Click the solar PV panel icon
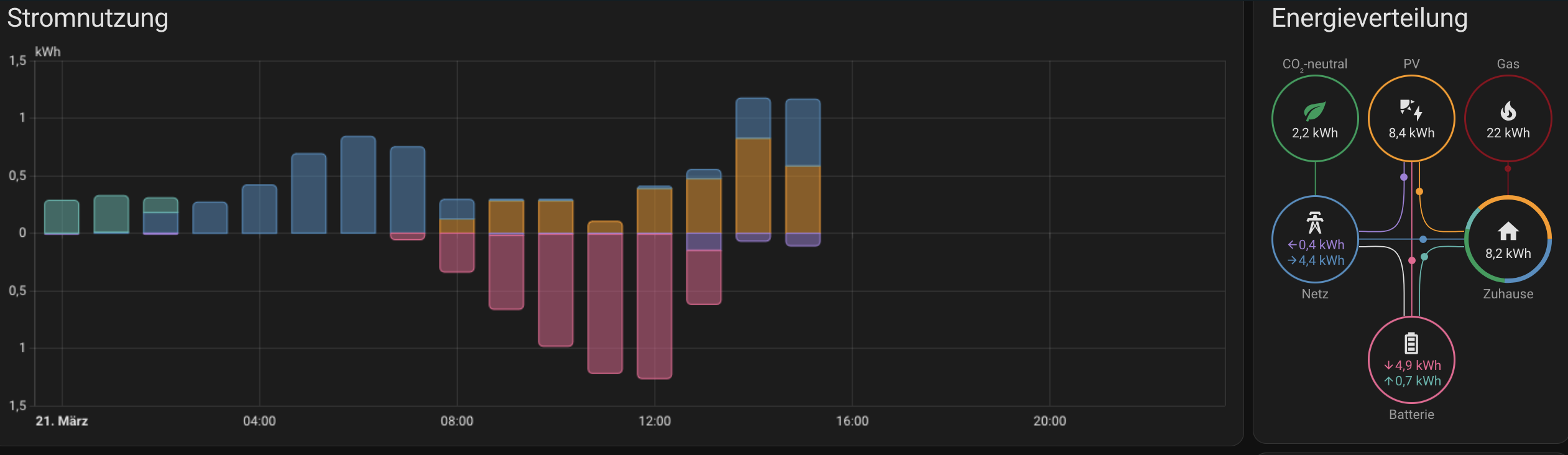The height and width of the screenshot is (455, 1568). click(x=1411, y=110)
